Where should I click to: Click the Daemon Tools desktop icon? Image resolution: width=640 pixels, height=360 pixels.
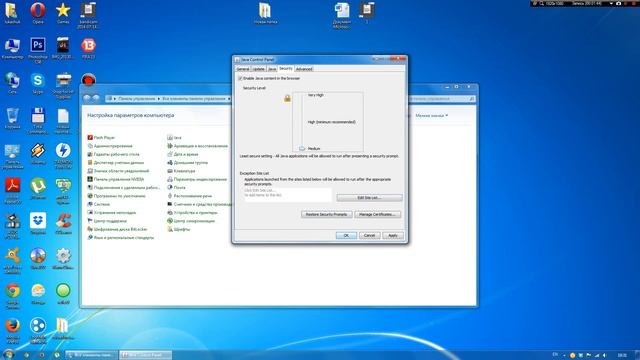pos(63,151)
